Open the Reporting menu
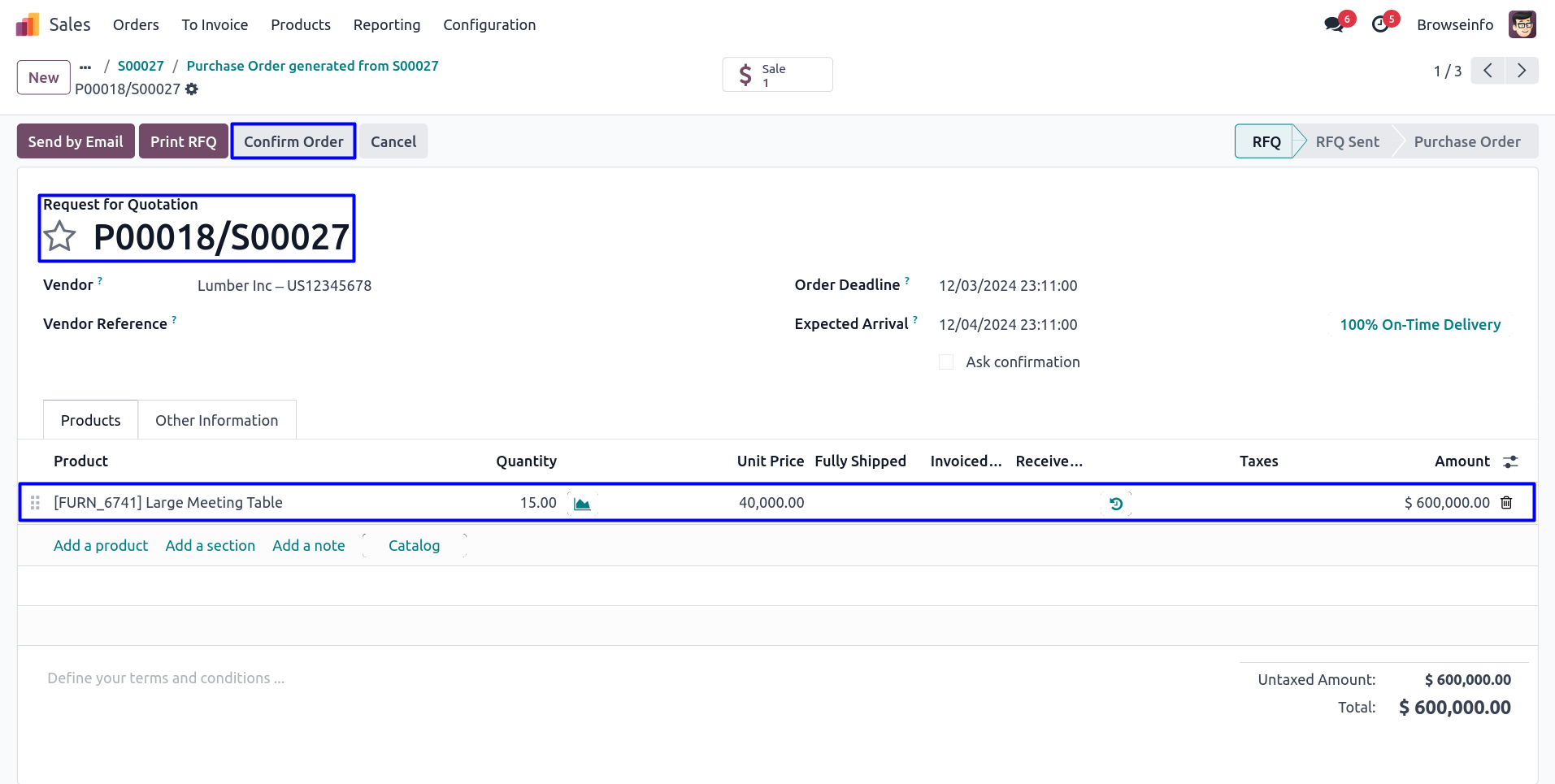Image resolution: width=1555 pixels, height=784 pixels. click(x=386, y=25)
